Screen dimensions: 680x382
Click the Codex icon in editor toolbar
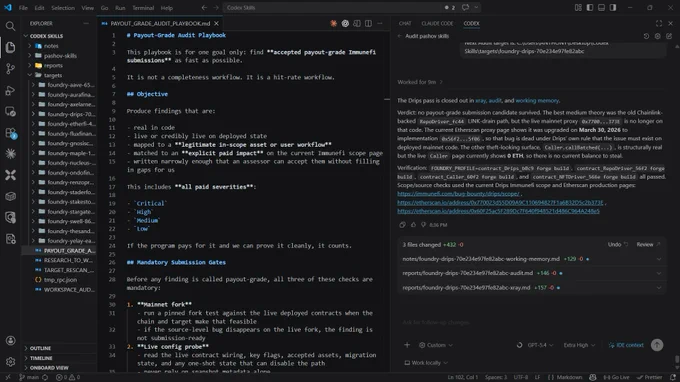point(345,23)
